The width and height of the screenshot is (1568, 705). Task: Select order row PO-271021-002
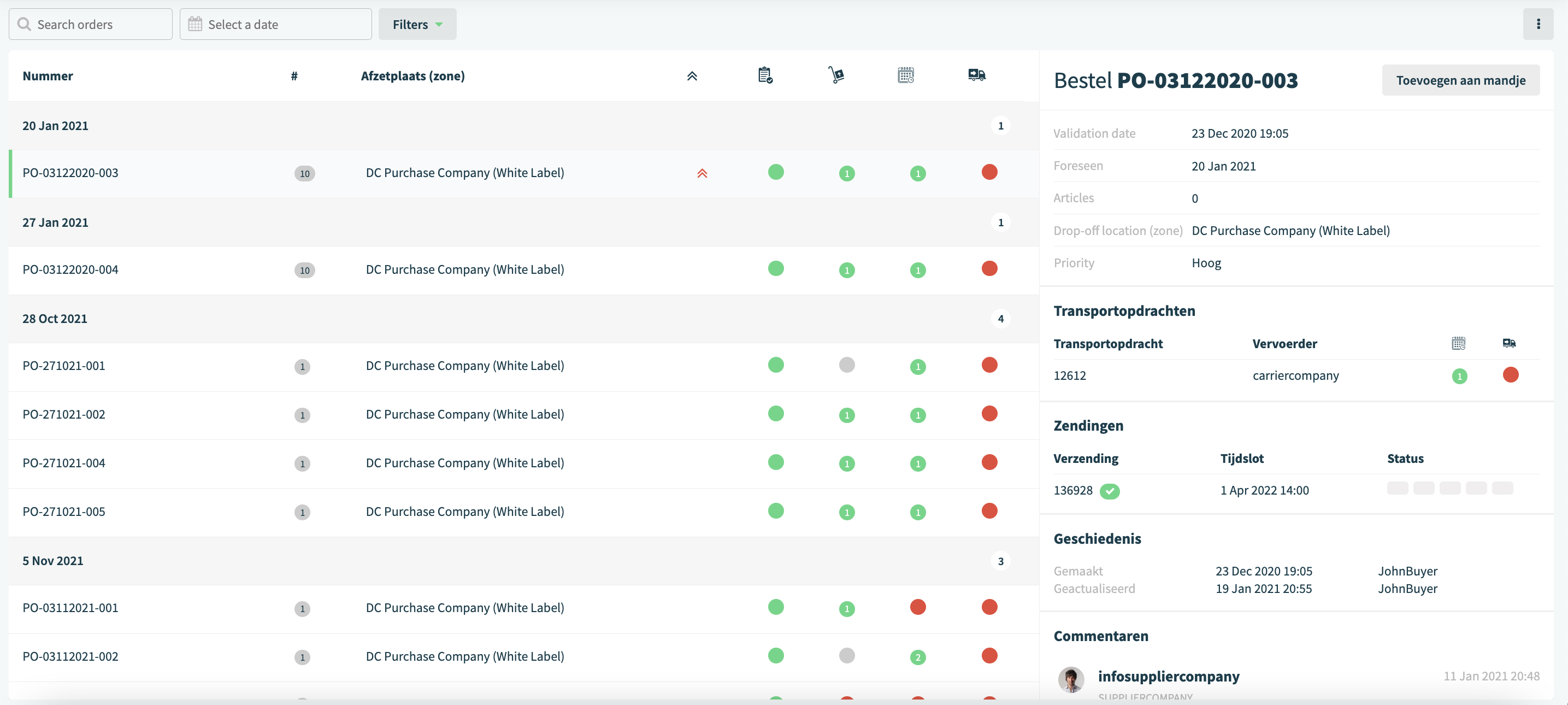point(523,415)
